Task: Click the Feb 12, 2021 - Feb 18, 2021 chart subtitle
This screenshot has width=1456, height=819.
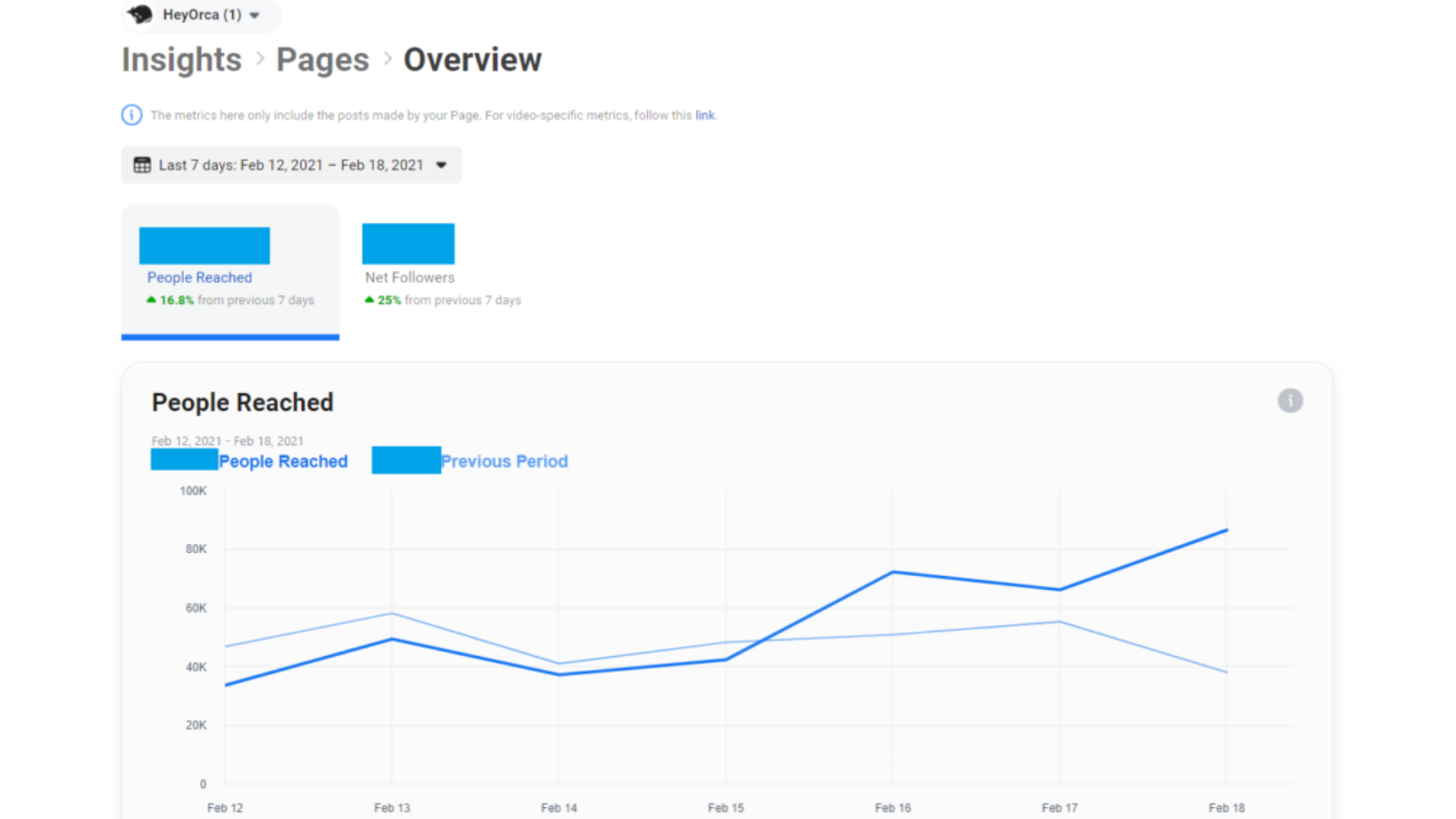Action: coord(227,440)
